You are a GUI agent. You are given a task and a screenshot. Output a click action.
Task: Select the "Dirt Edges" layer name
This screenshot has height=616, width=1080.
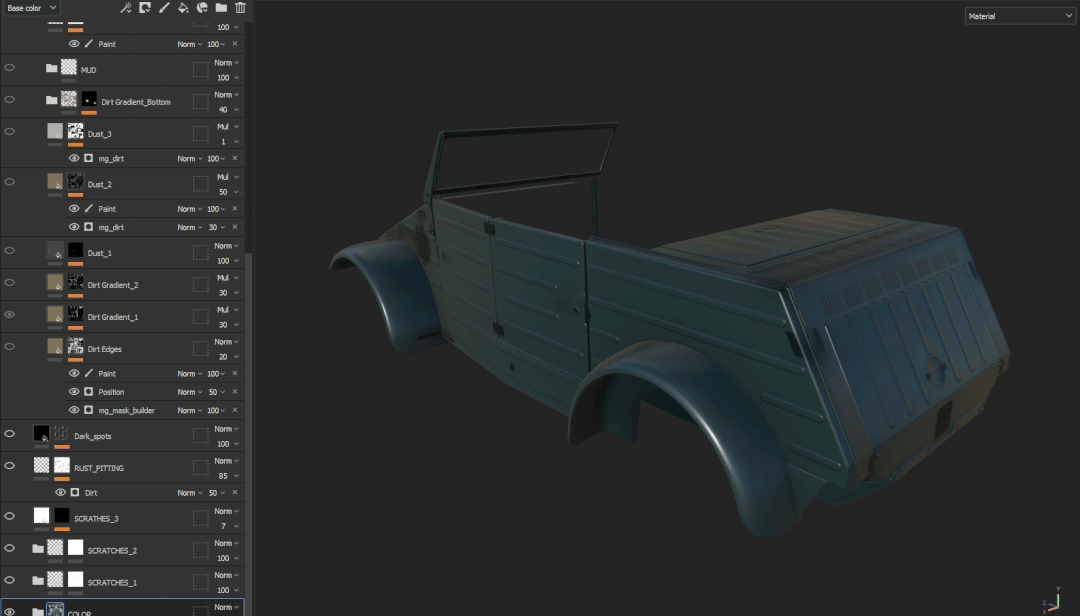pos(105,349)
